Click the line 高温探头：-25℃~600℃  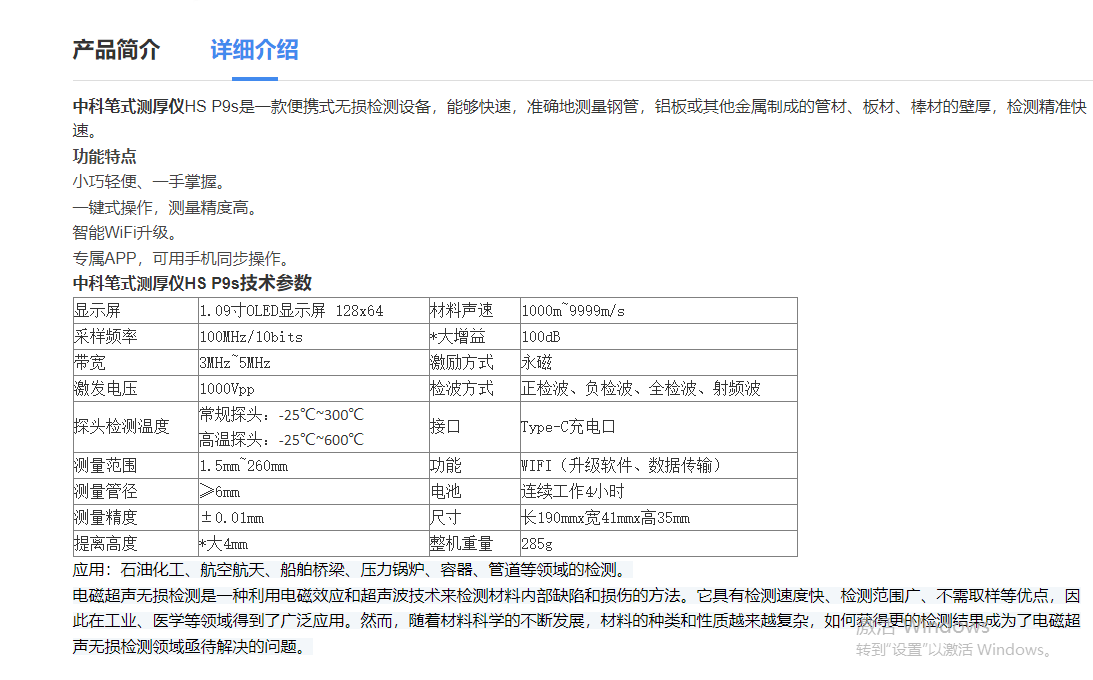pos(281,440)
